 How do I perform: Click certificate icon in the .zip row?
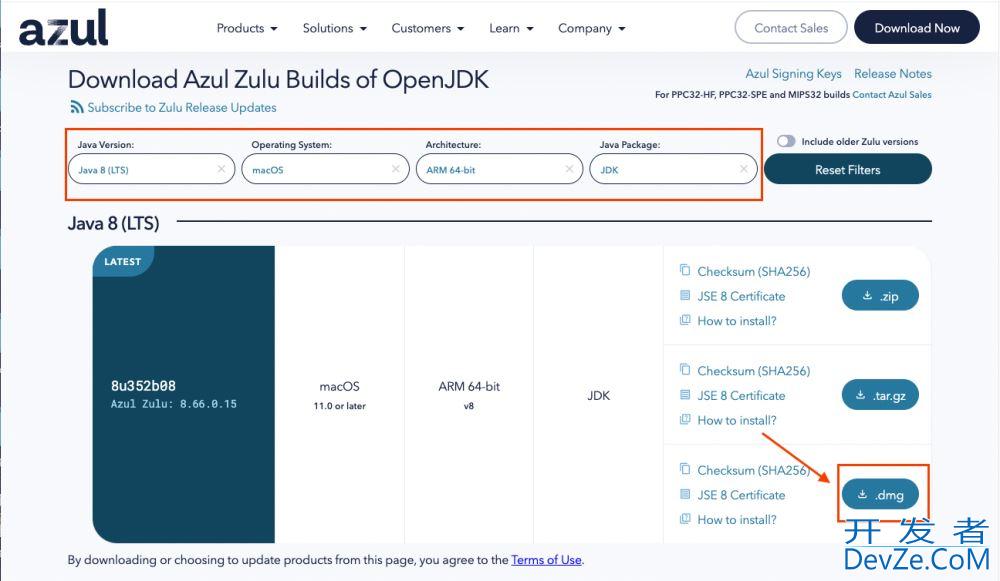[x=685, y=295]
